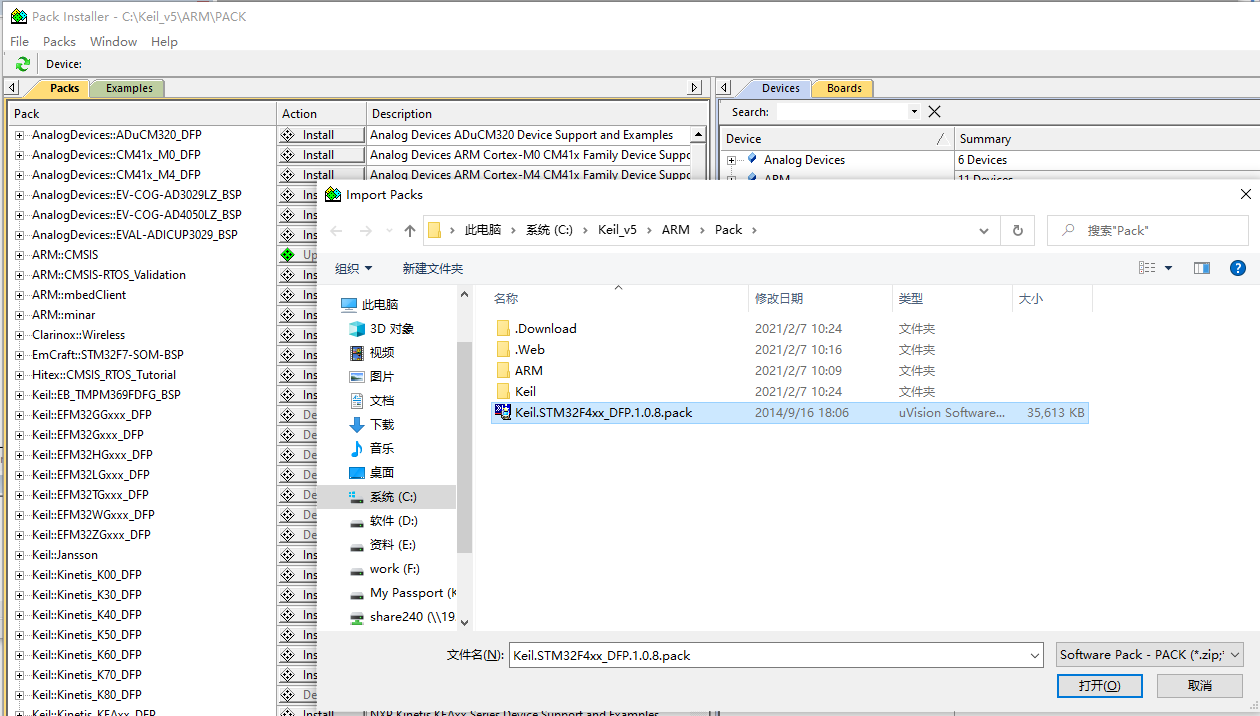Clear the device search using the X icon

[934, 111]
